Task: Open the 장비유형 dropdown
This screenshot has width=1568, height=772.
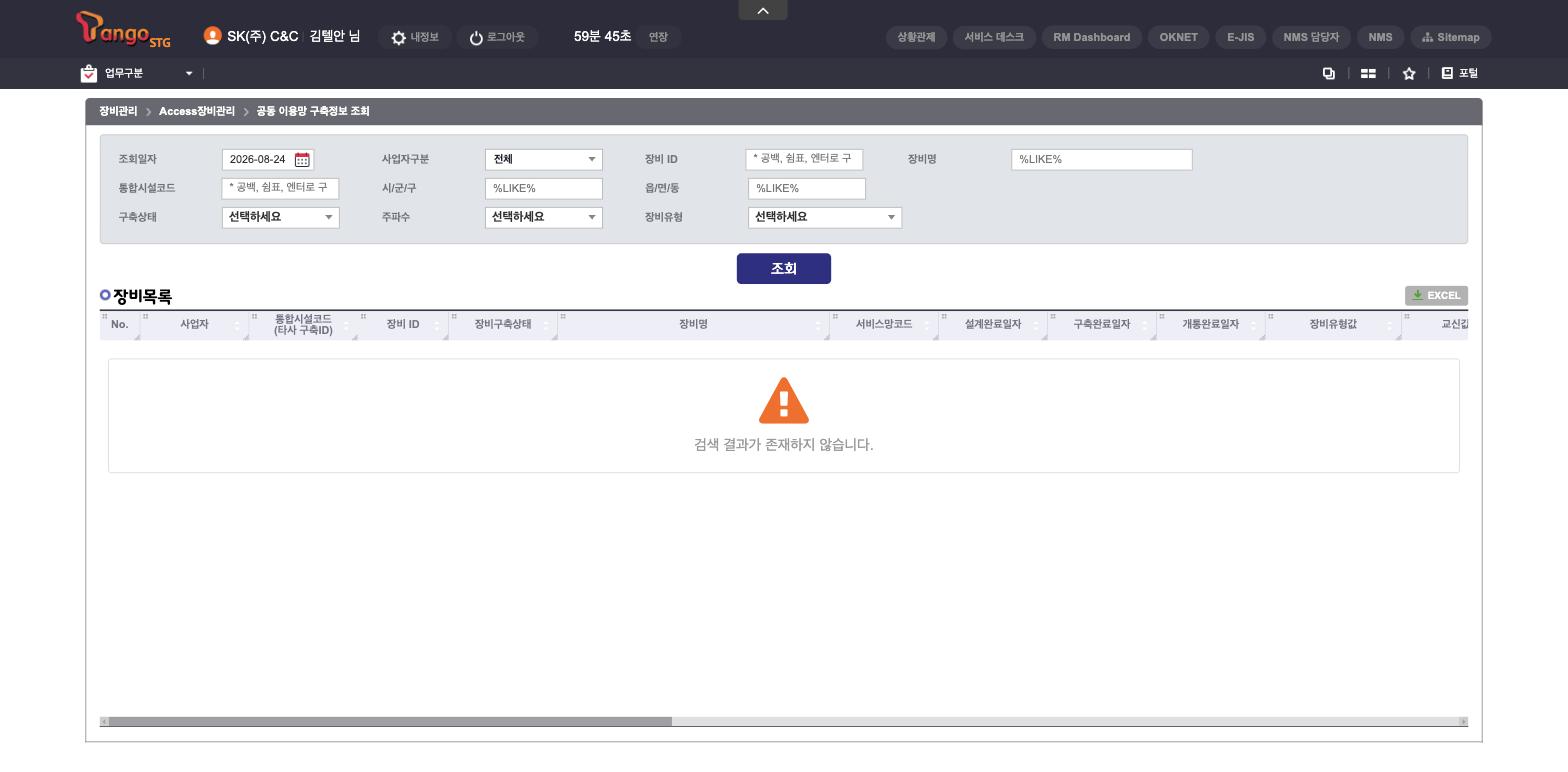Action: [x=825, y=218]
